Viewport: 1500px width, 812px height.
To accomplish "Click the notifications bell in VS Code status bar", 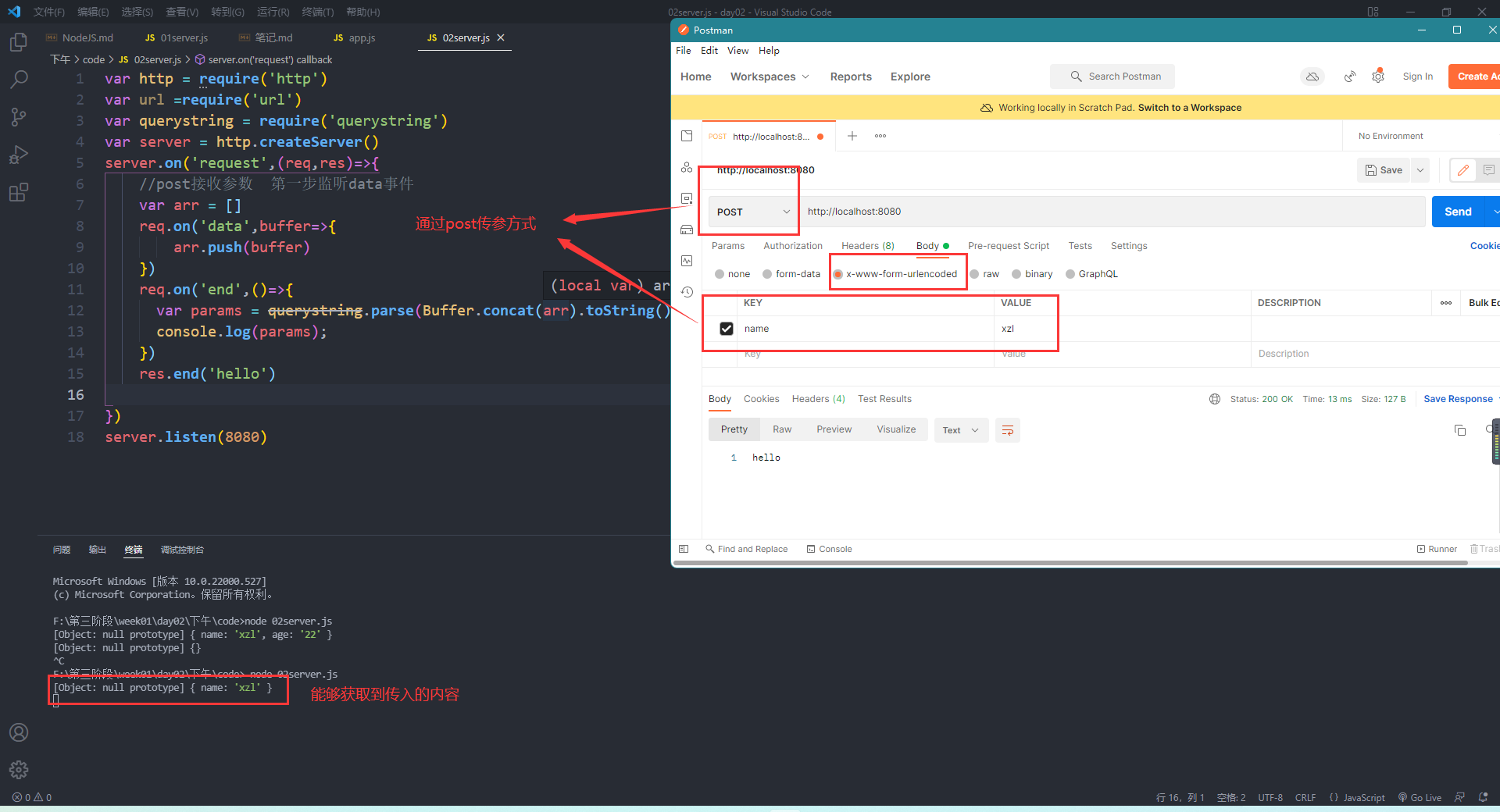I will coord(1483,797).
